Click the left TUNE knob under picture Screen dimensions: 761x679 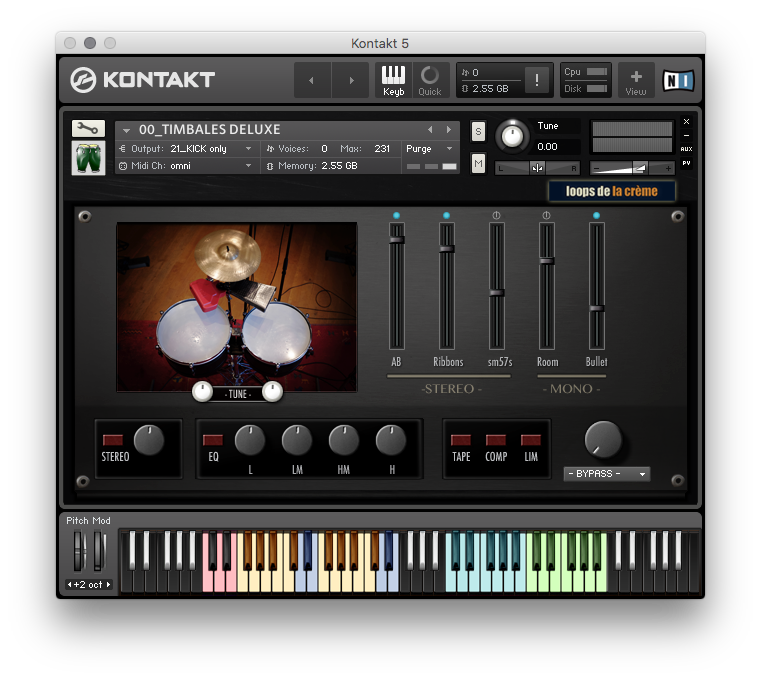click(202, 391)
